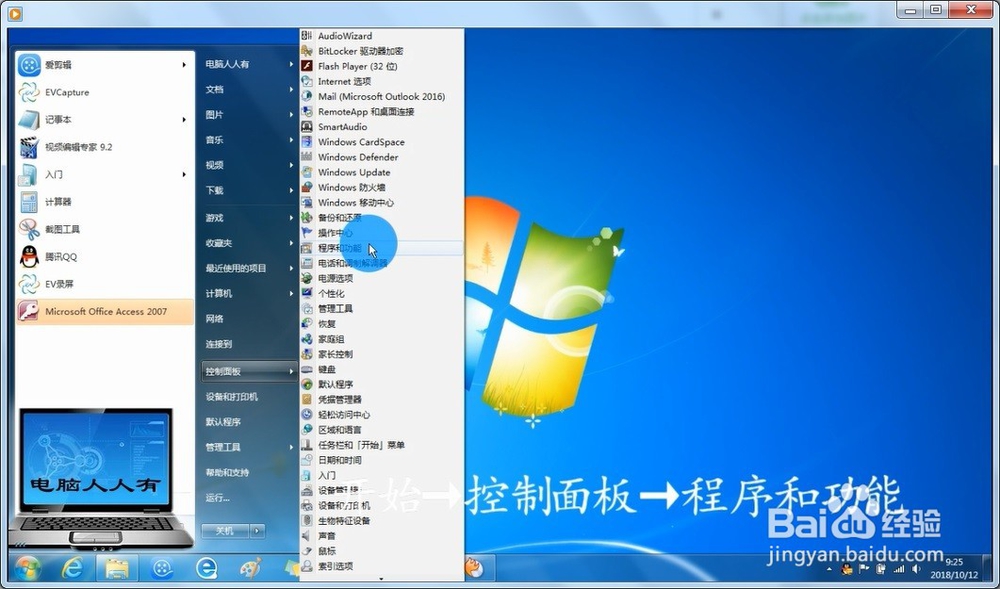Click the 电源选项 power options icon

click(x=307, y=279)
